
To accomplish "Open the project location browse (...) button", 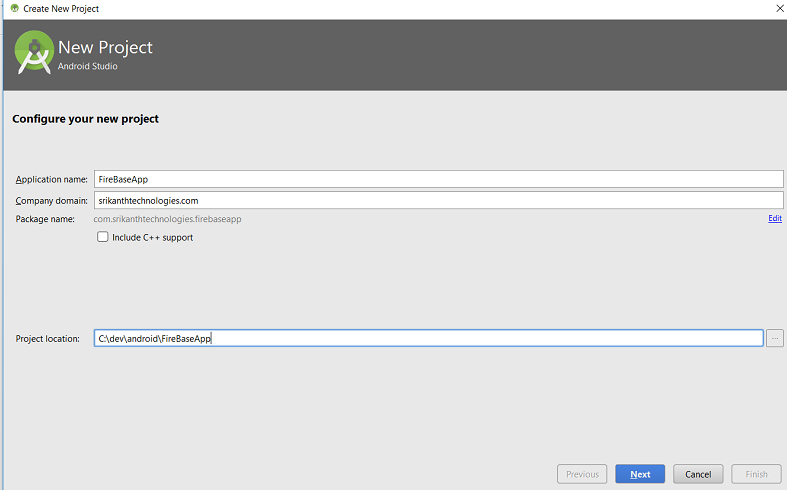I will 774,338.
